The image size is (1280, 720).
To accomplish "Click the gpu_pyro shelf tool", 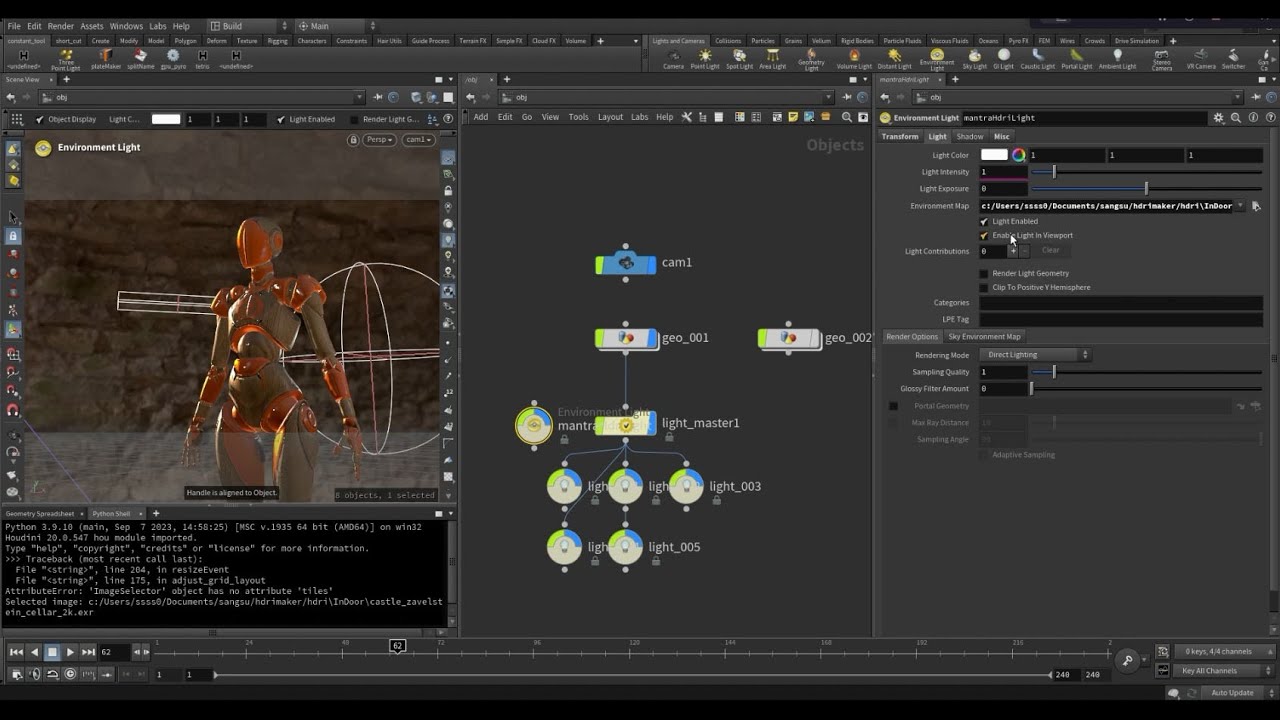I will coord(173,60).
